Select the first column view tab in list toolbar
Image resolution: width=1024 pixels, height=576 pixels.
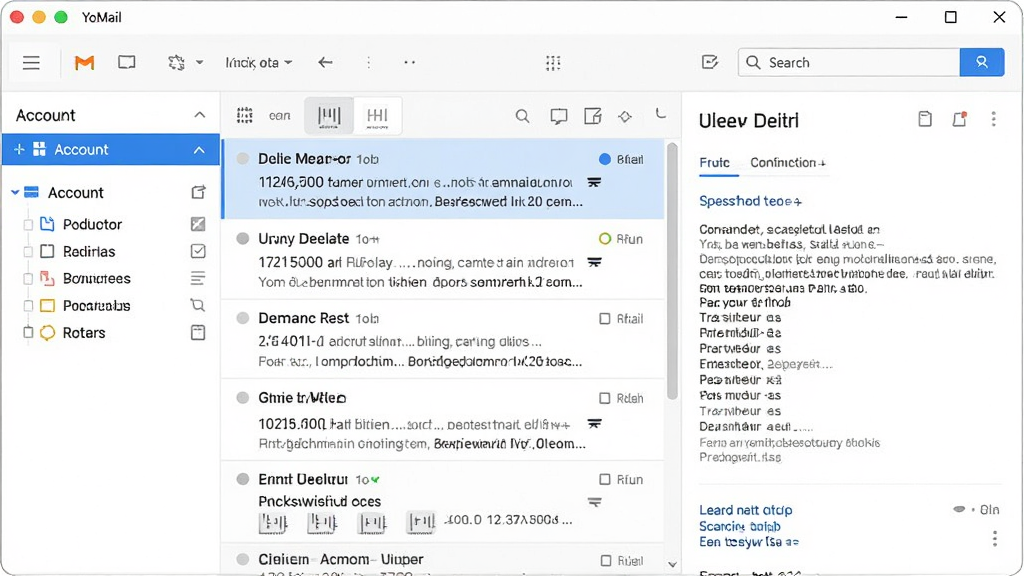click(329, 116)
